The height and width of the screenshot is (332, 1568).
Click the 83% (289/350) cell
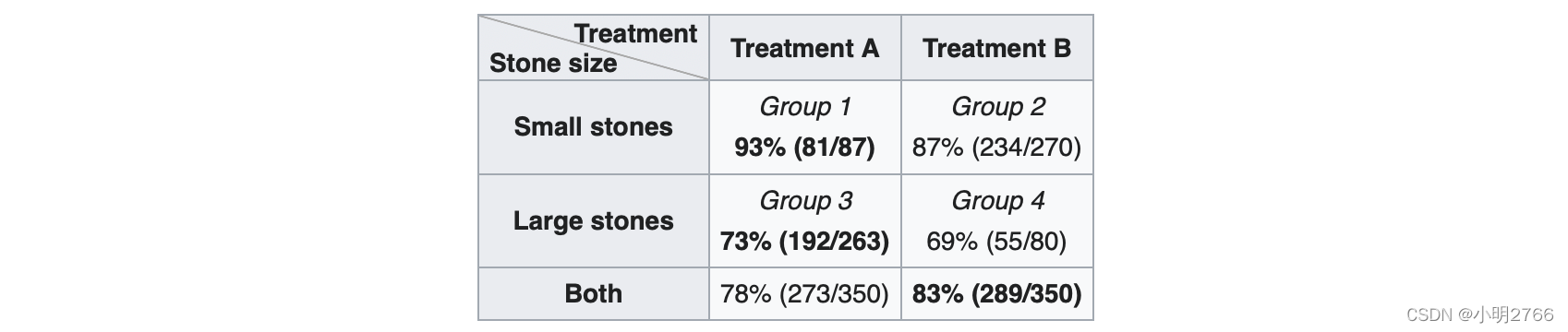click(x=996, y=293)
